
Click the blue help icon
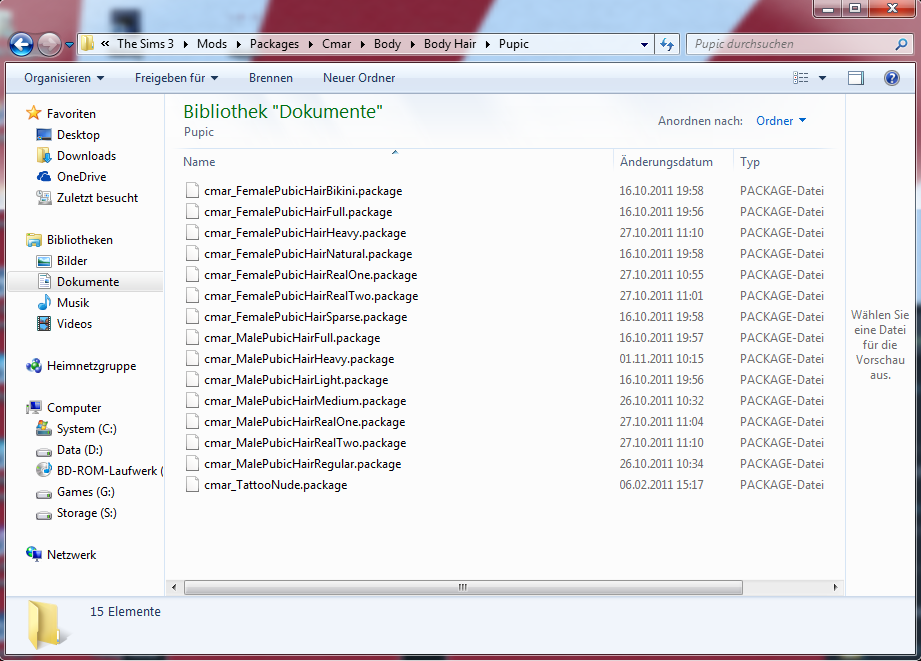pos(892,78)
